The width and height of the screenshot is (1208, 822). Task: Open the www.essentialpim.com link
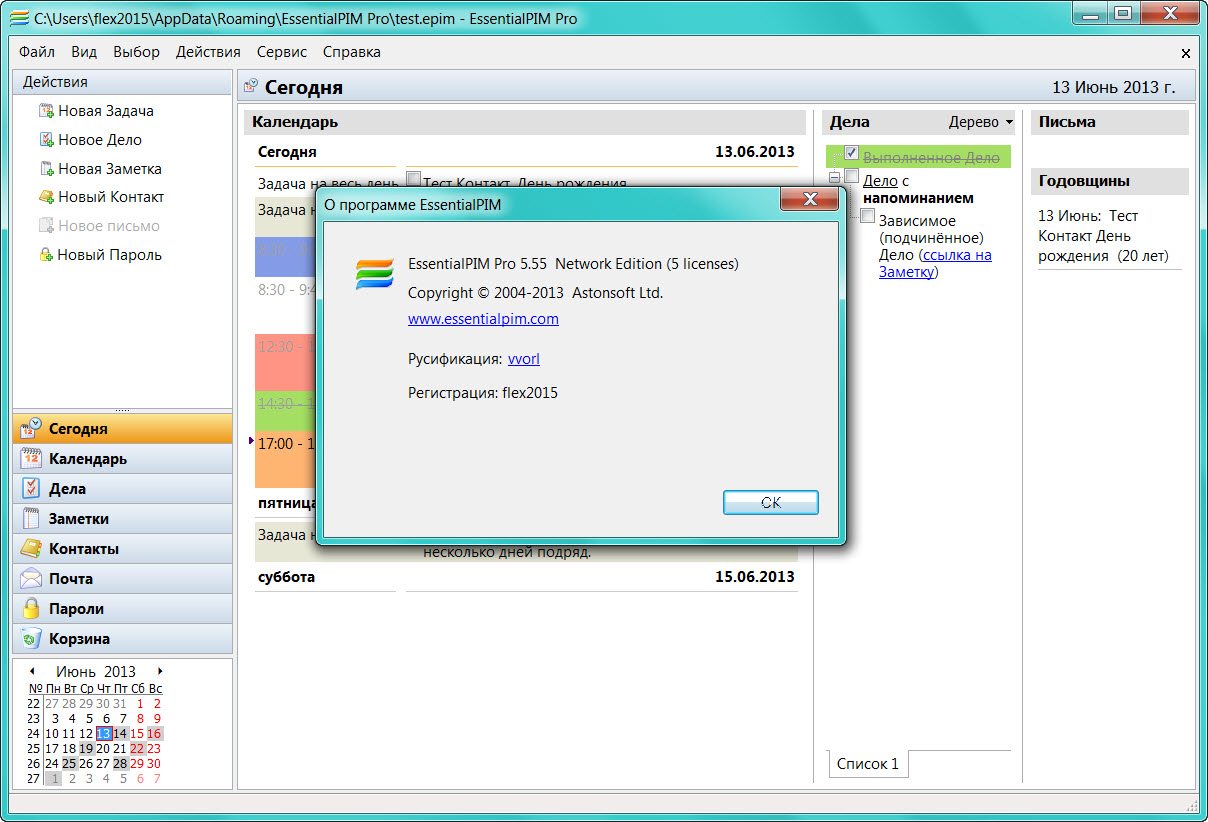pos(483,319)
